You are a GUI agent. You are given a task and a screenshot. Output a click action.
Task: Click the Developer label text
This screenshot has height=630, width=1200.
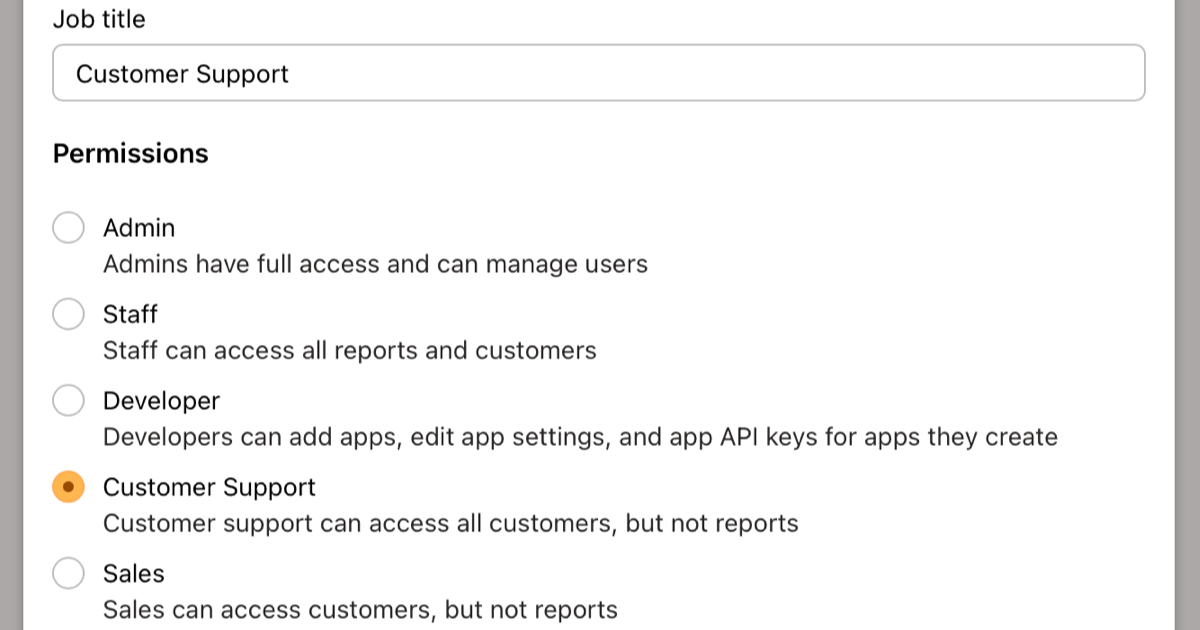161,399
